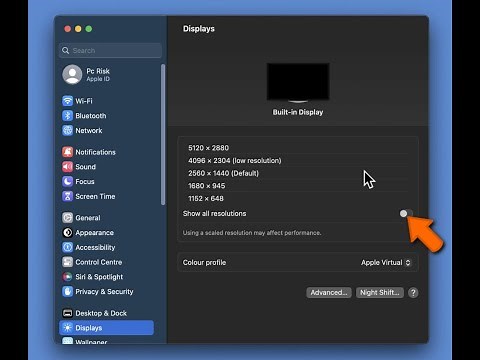Open Appearance settings label

click(x=94, y=232)
